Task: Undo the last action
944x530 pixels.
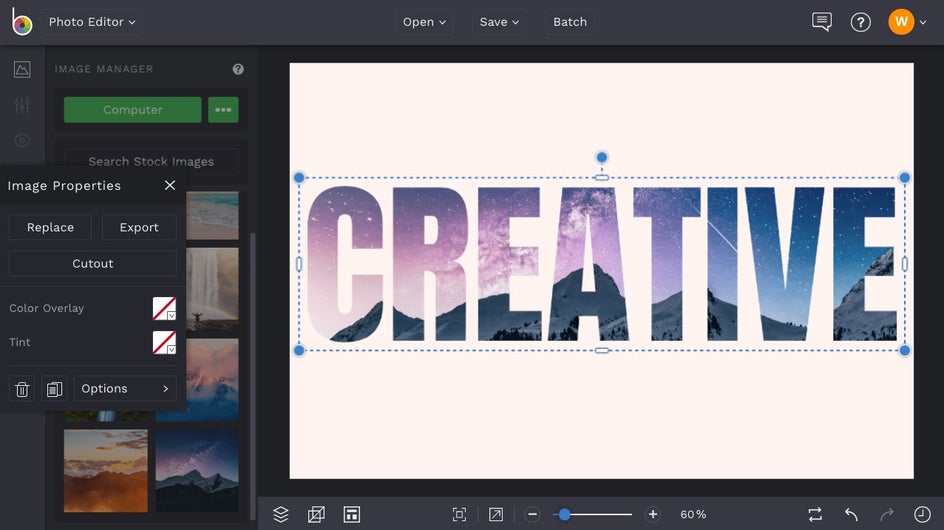Action: pos(851,514)
